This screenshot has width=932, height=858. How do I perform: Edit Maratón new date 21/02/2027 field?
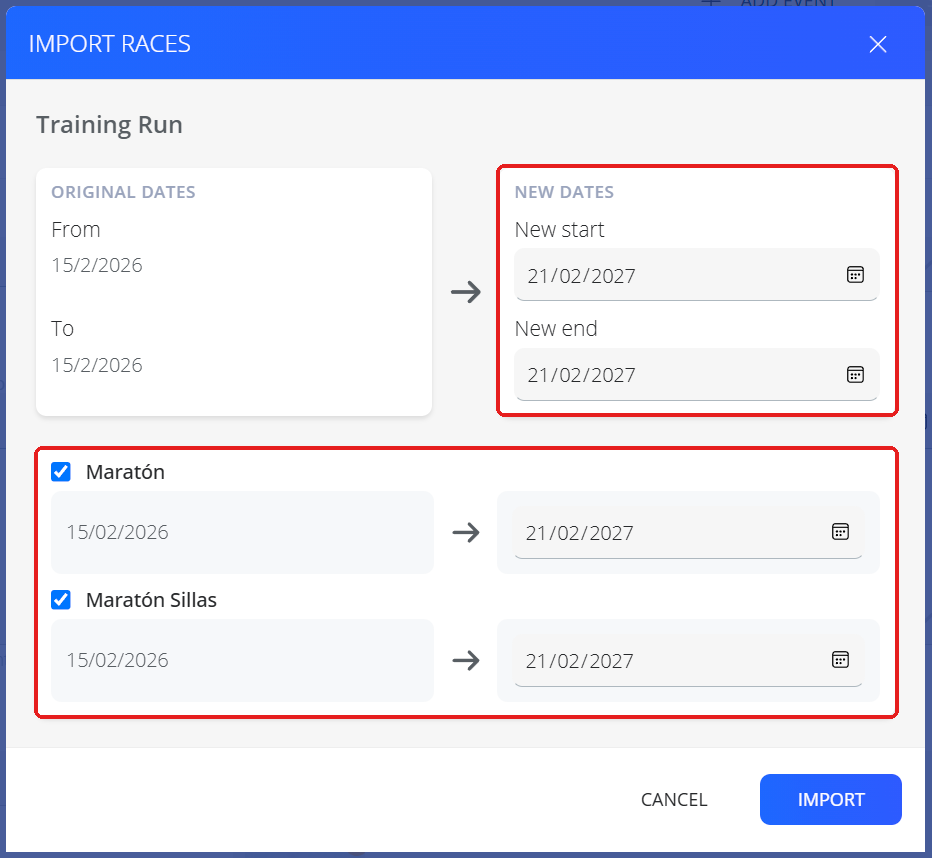coord(688,532)
